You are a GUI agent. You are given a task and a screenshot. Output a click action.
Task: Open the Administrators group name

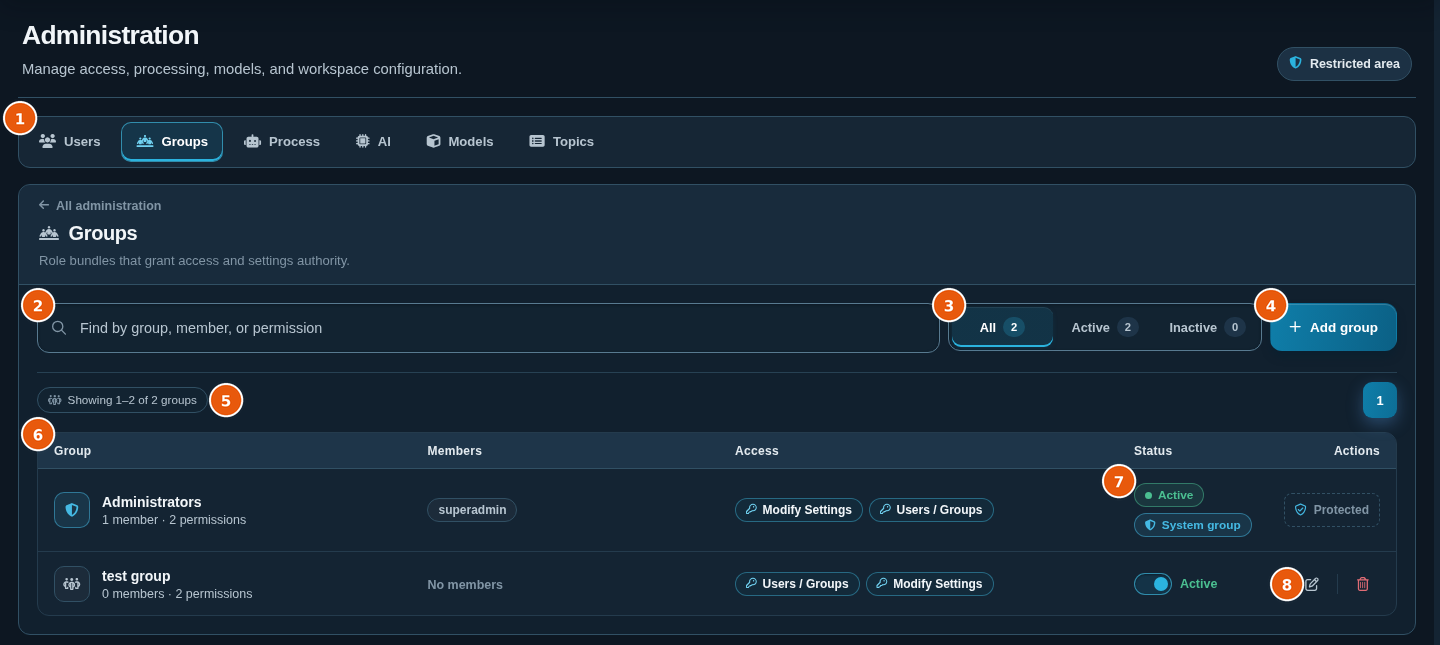pyautogui.click(x=152, y=502)
